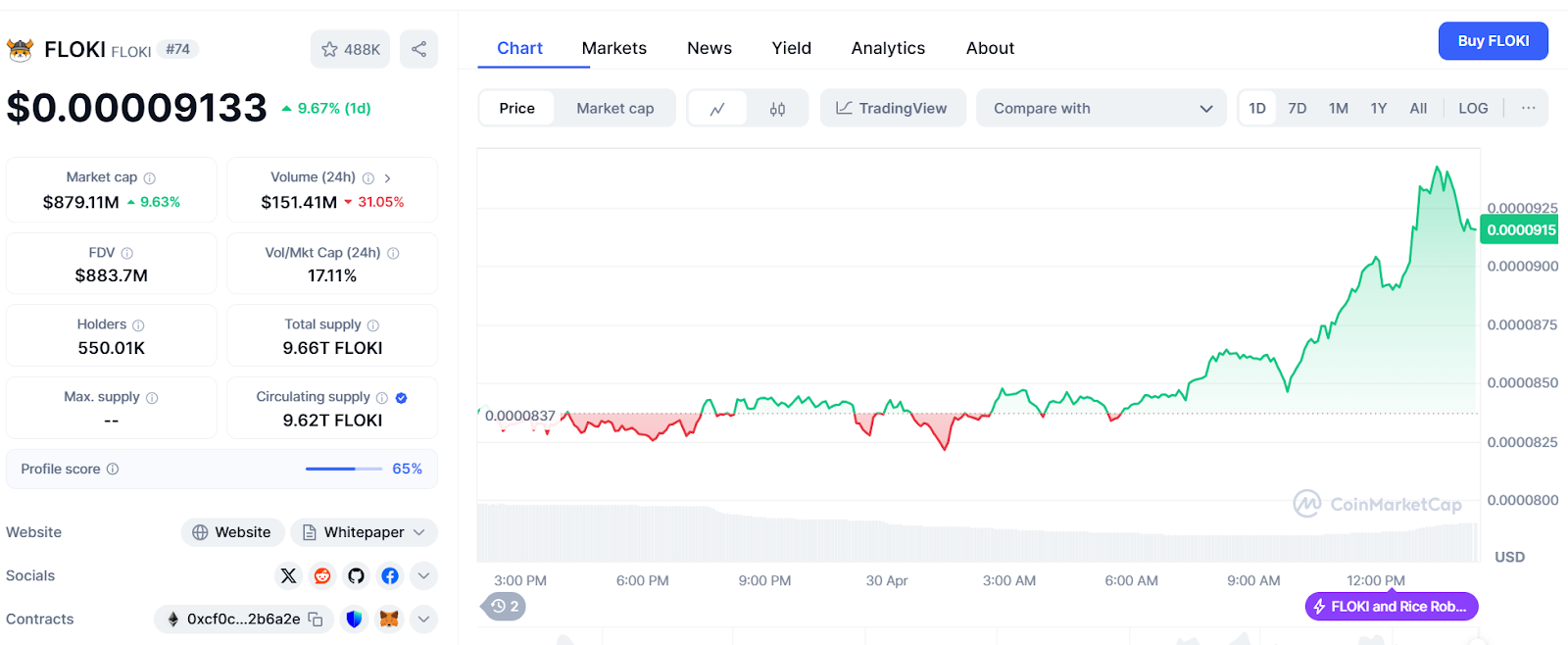Open the three-dots chart options menu
This screenshot has height=645, width=1568.
(1528, 108)
